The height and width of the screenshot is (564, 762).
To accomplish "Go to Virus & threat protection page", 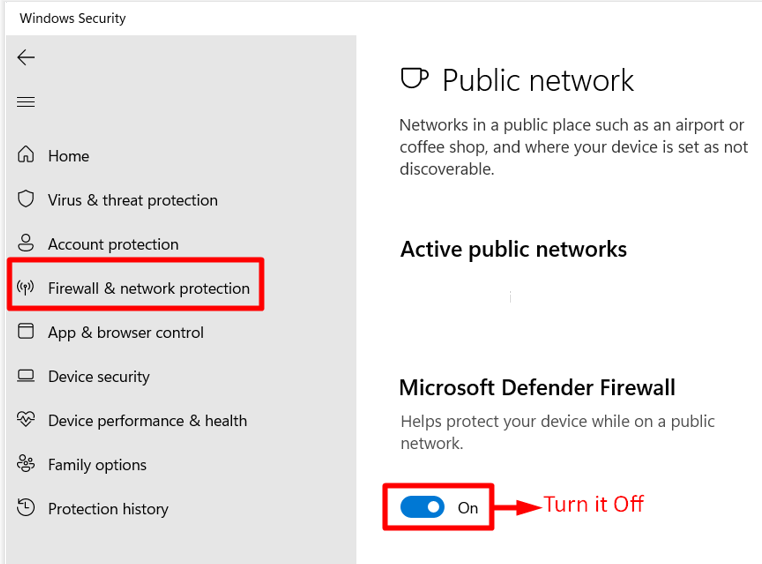I will pyautogui.click(x=133, y=200).
